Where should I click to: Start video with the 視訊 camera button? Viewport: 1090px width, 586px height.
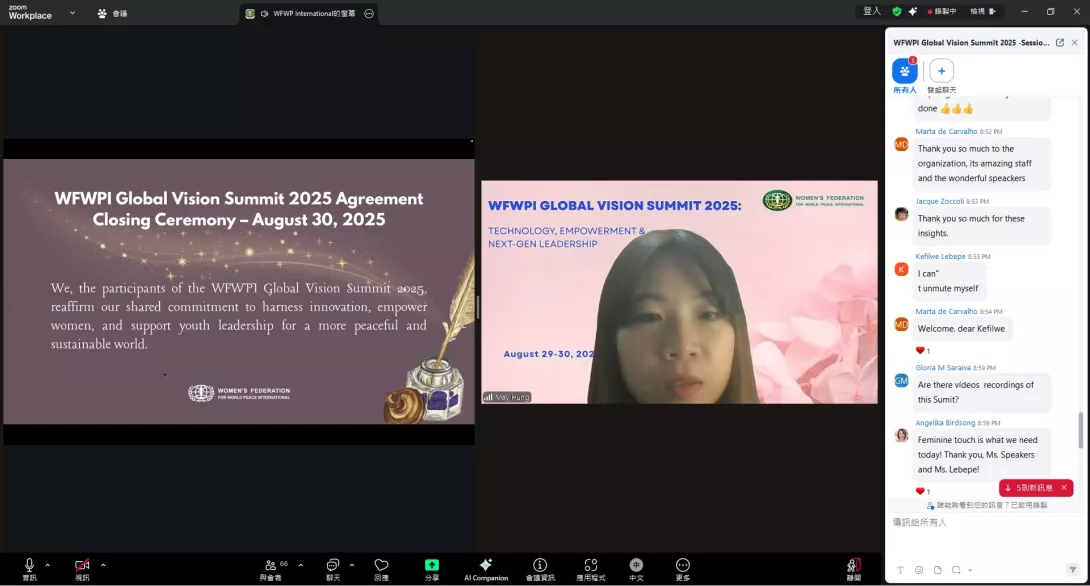click(x=82, y=569)
